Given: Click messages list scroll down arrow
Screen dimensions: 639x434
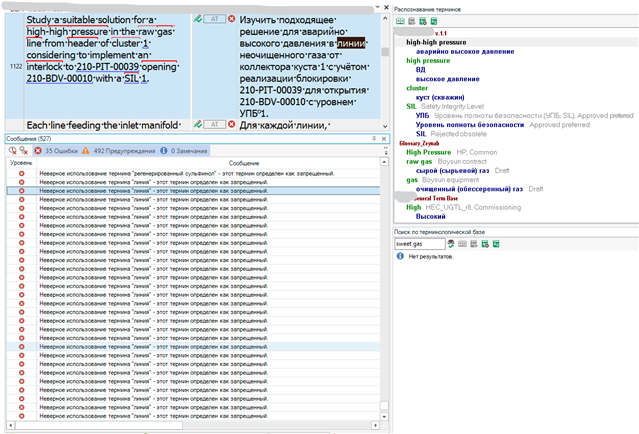Looking at the screenshot, I should click(384, 416).
